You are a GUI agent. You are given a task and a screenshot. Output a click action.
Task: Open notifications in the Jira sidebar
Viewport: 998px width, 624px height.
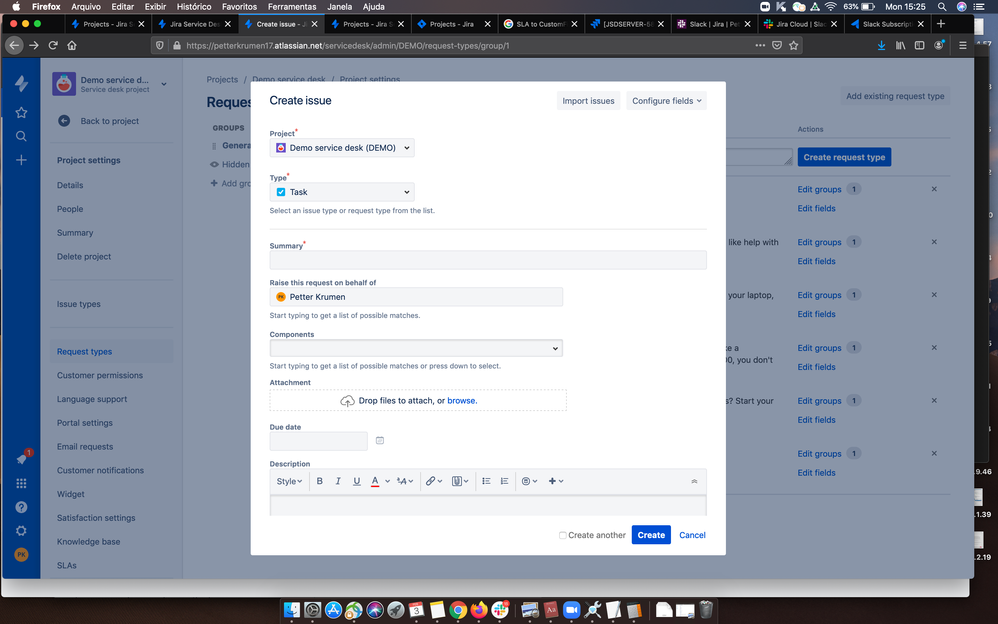[x=22, y=458]
